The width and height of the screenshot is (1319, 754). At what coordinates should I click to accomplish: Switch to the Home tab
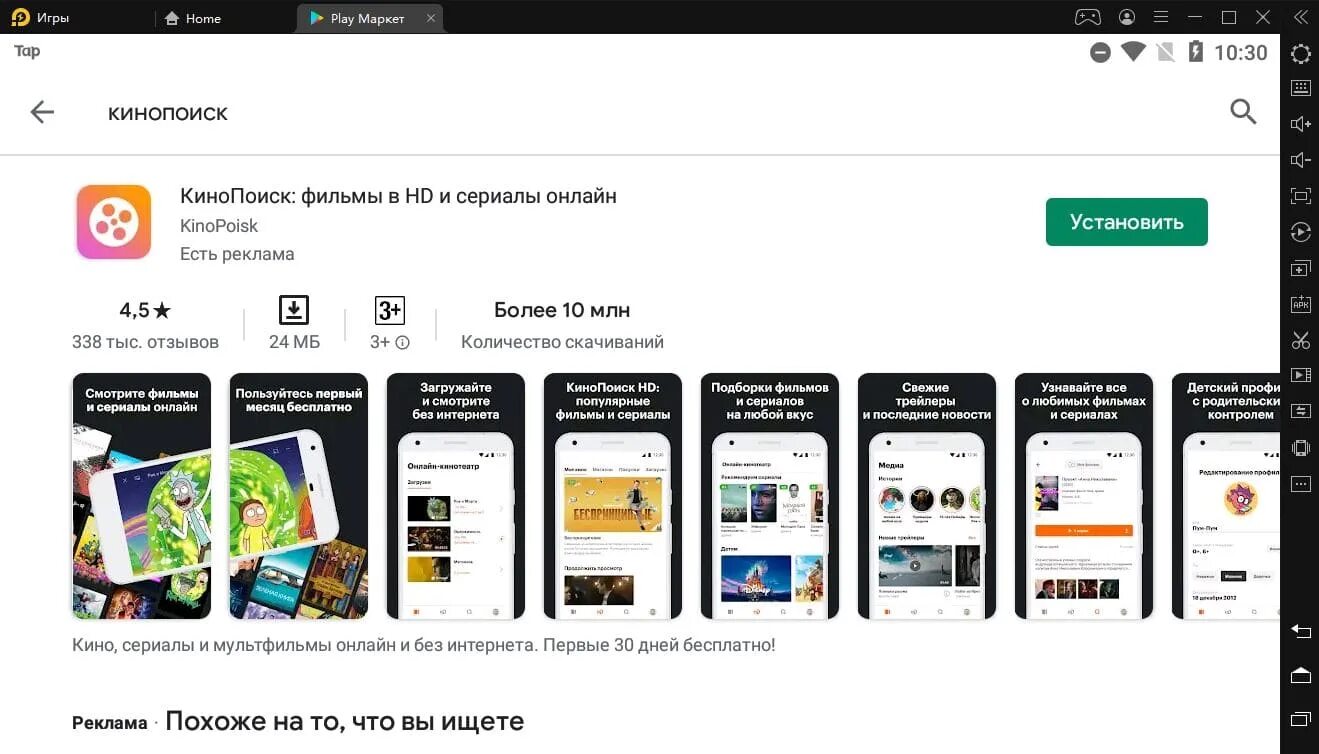coord(192,18)
